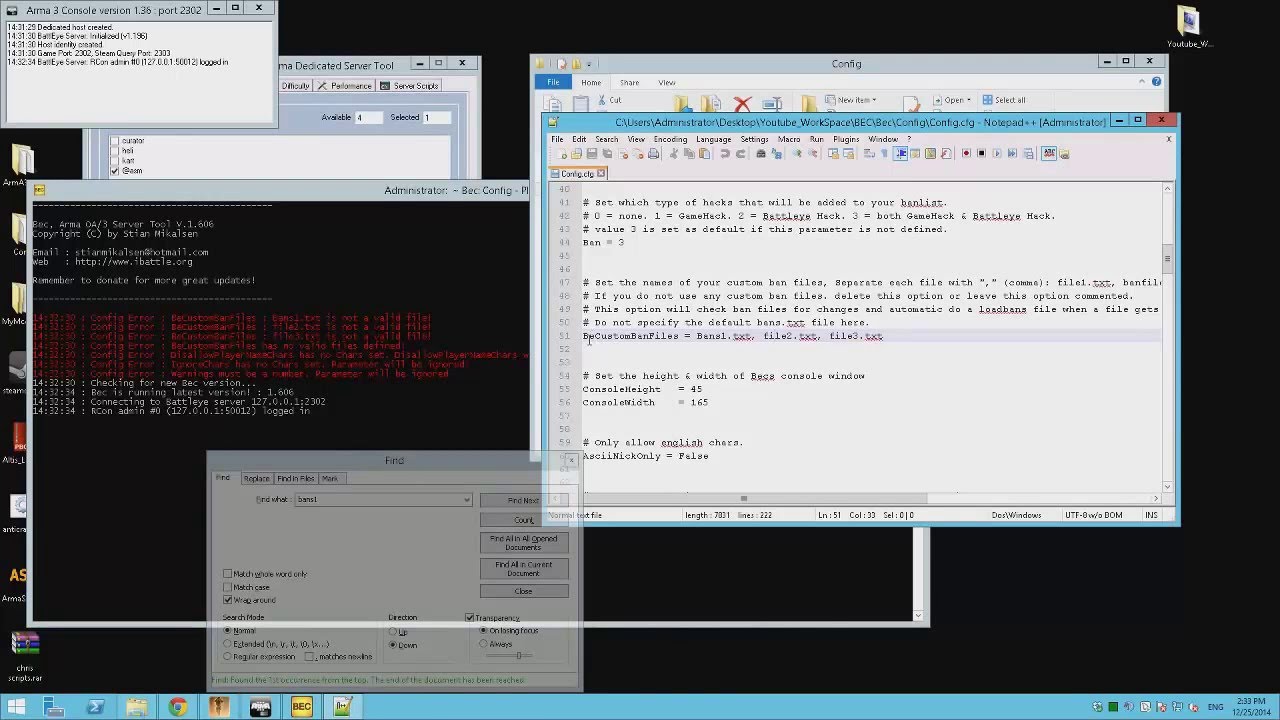The height and width of the screenshot is (720, 1280).
Task: Click the Playback macro icon in Notepad++
Action: click(x=996, y=154)
